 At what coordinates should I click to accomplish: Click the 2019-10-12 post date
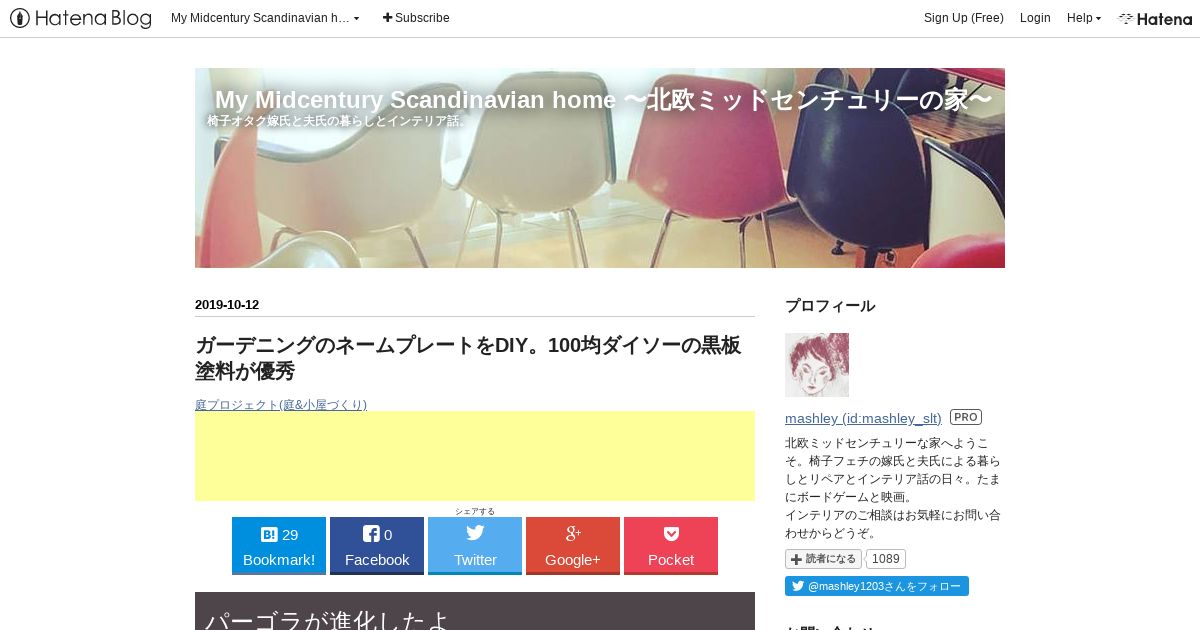[227, 305]
